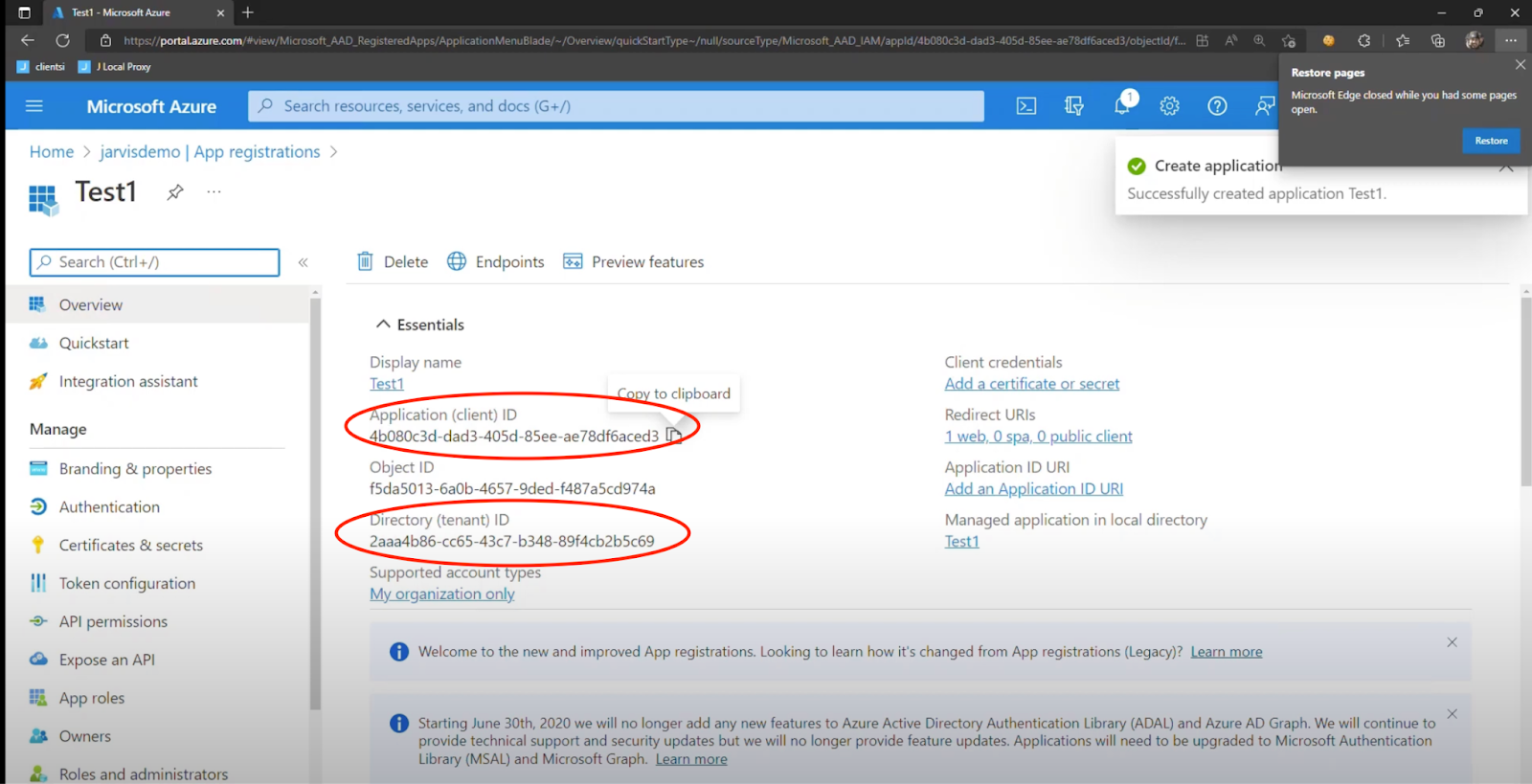Pin Test1 to dashboard
1532x784 pixels.
pyautogui.click(x=174, y=192)
